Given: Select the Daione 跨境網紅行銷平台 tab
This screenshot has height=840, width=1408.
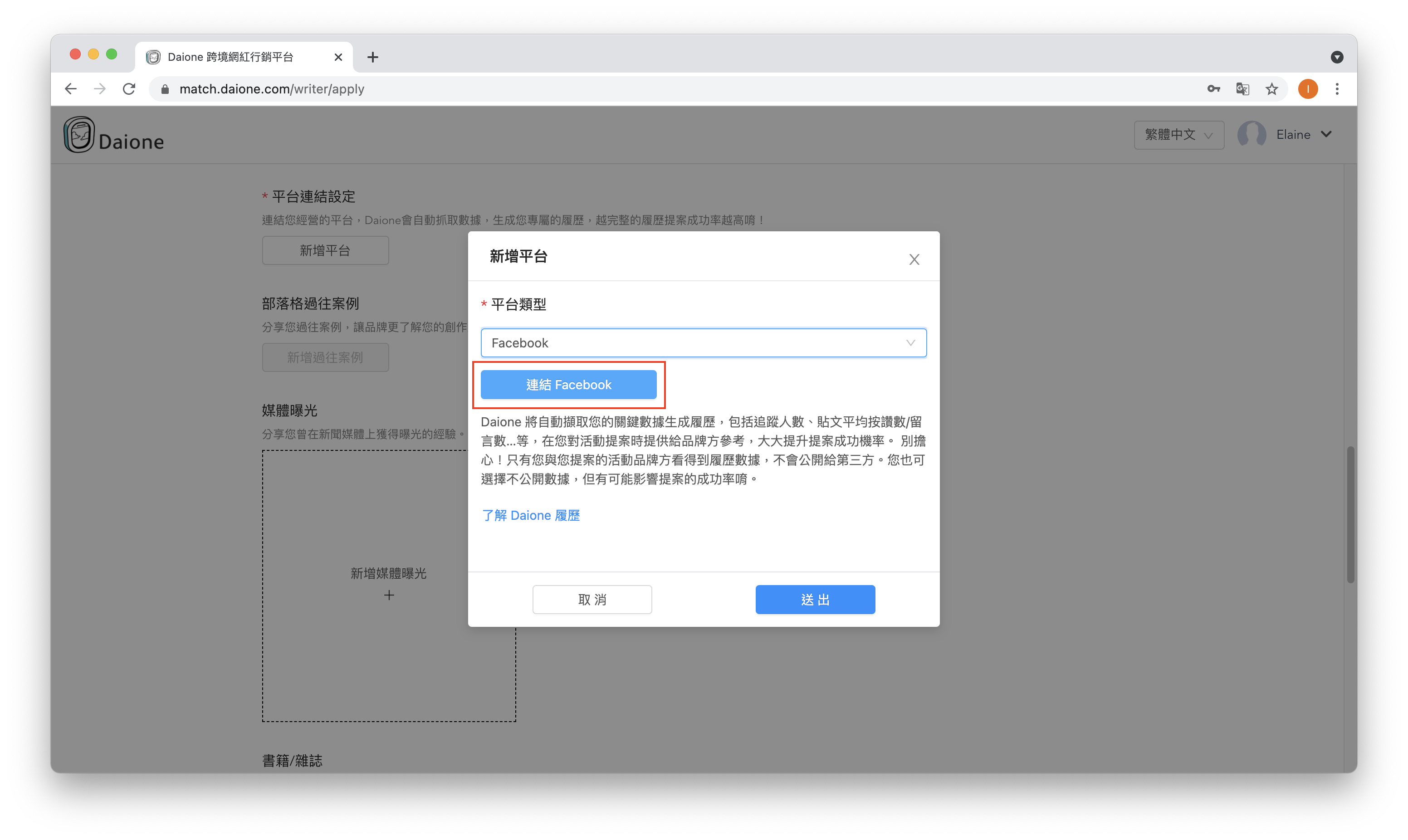Looking at the screenshot, I should pyautogui.click(x=244, y=57).
